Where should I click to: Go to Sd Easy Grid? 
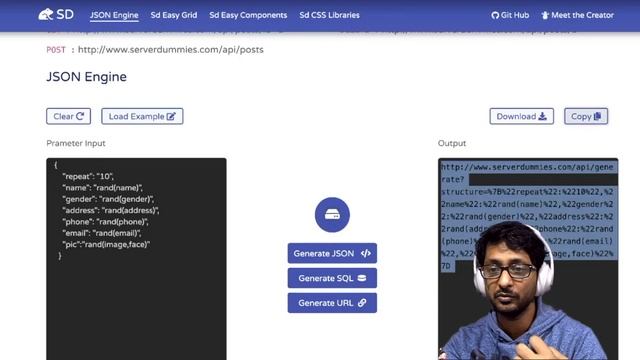click(173, 15)
